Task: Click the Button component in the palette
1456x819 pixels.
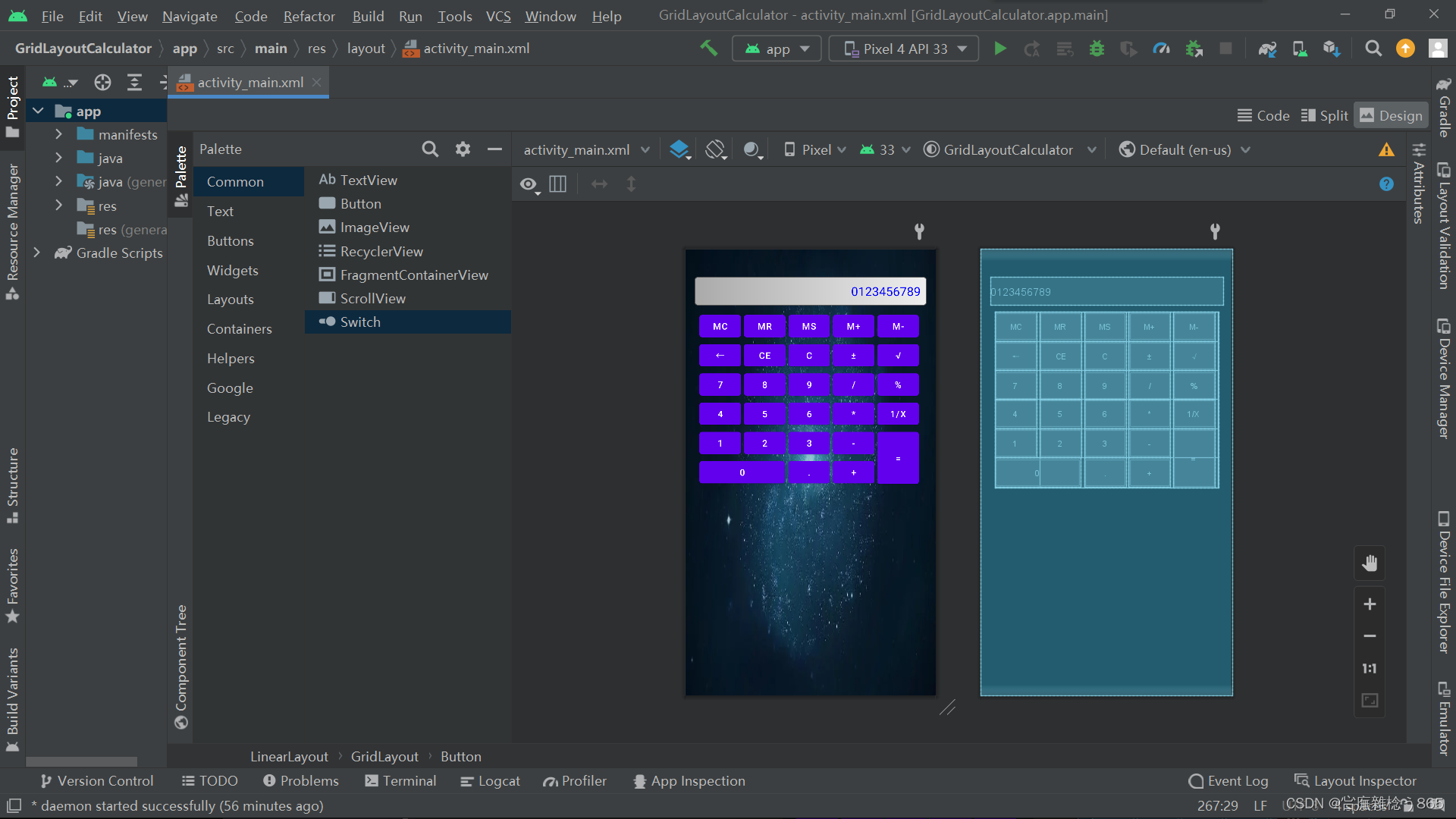Action: [x=360, y=204]
